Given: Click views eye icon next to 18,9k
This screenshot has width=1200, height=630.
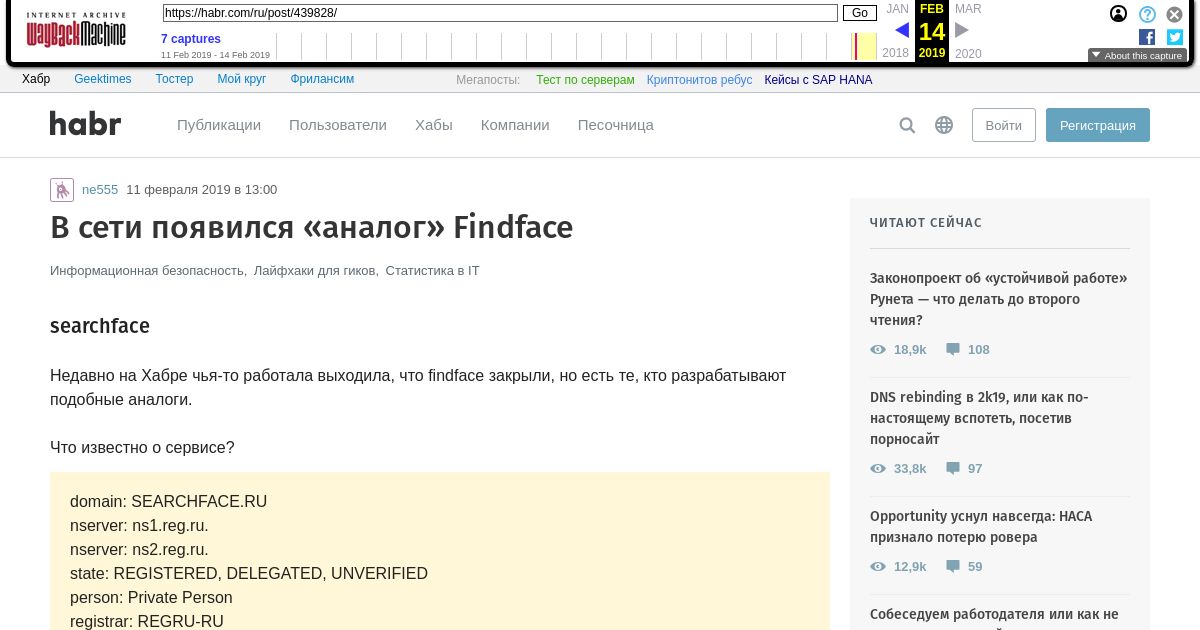Looking at the screenshot, I should point(878,350).
